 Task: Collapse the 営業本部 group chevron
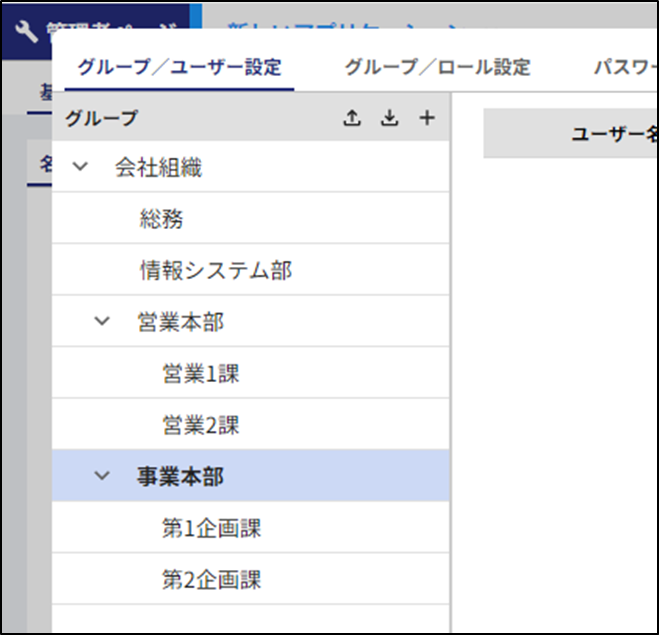pos(102,322)
